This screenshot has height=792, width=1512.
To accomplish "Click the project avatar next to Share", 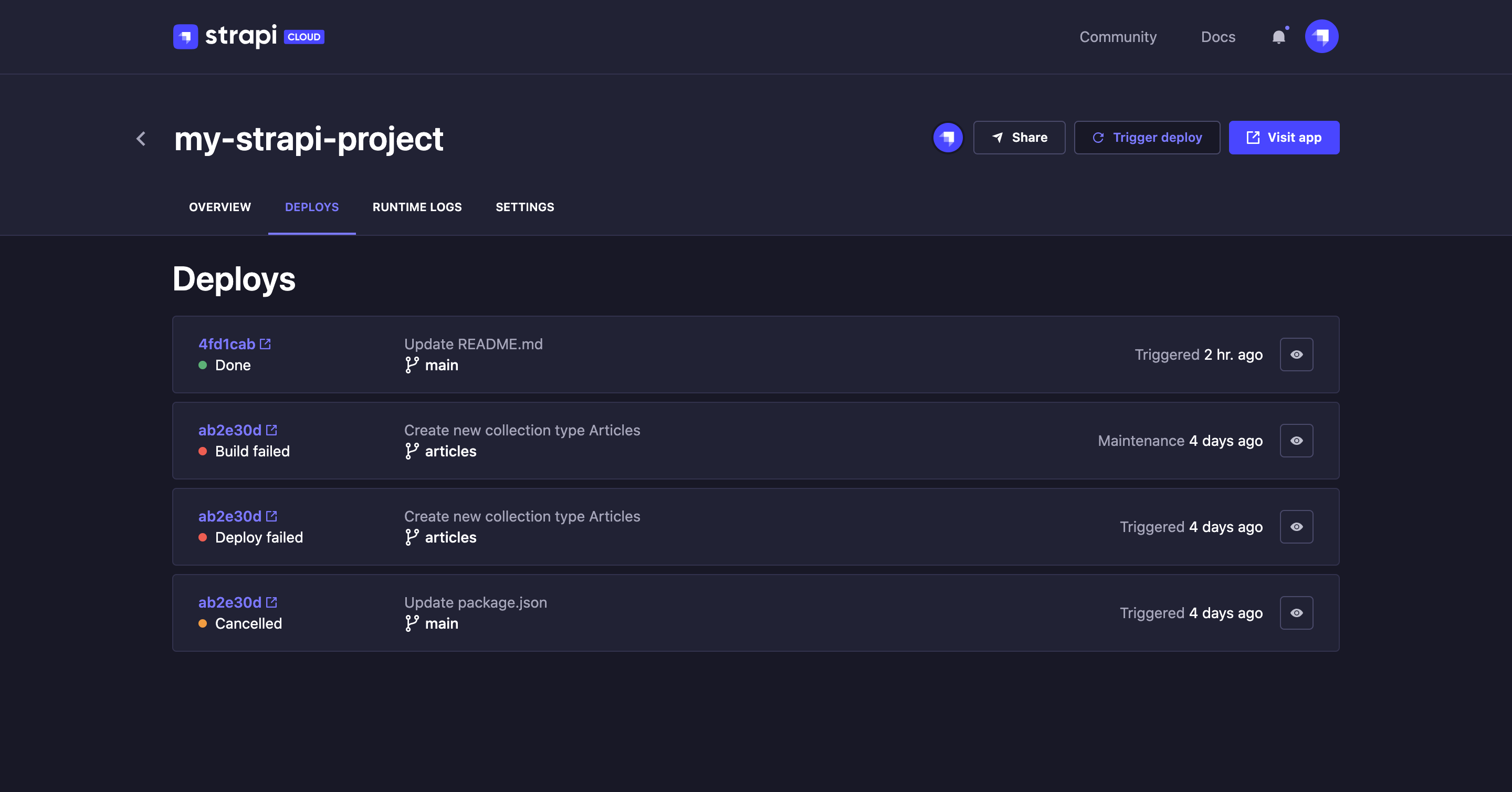I will coord(948,138).
